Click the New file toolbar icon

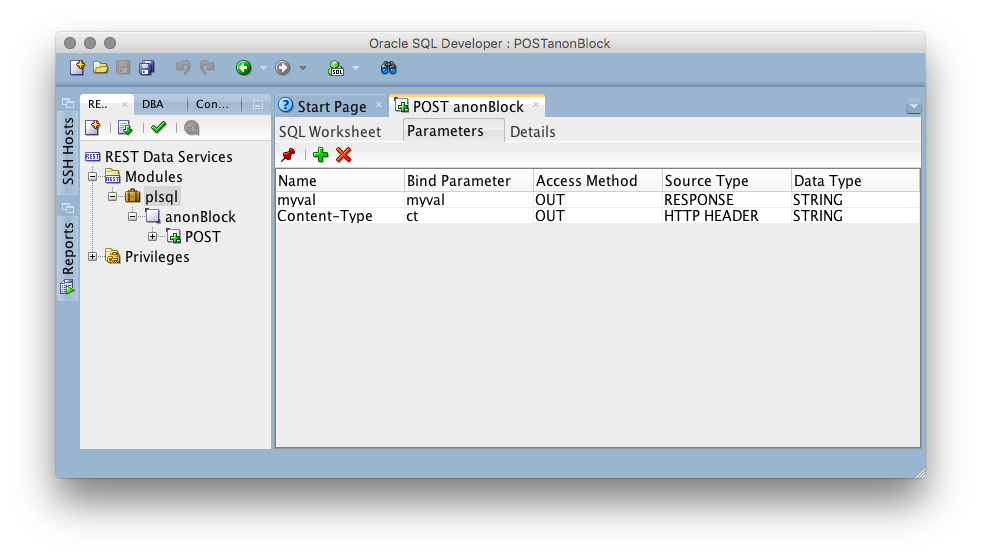[77, 68]
